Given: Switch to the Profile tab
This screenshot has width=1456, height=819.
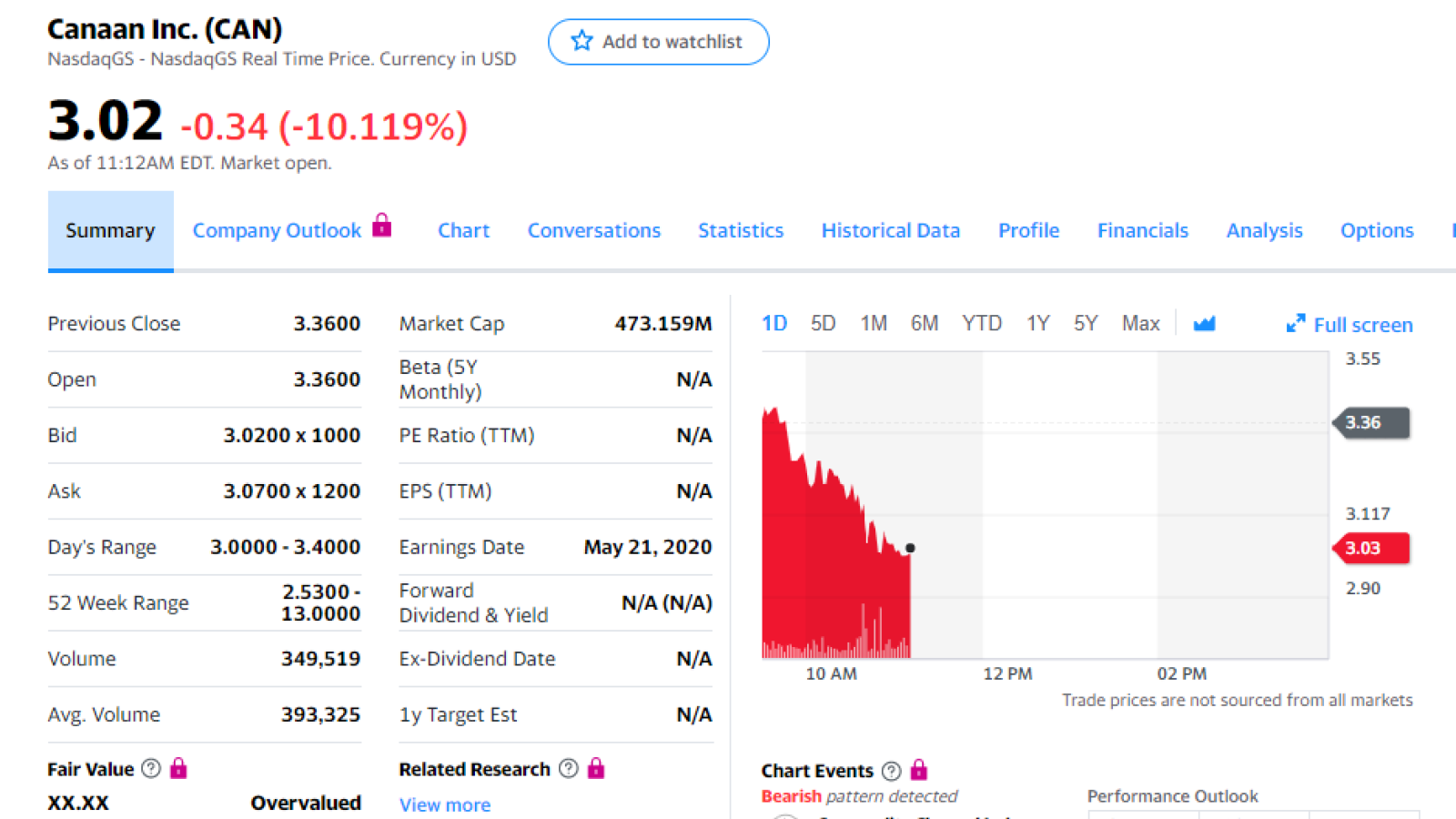Looking at the screenshot, I should tap(1029, 231).
